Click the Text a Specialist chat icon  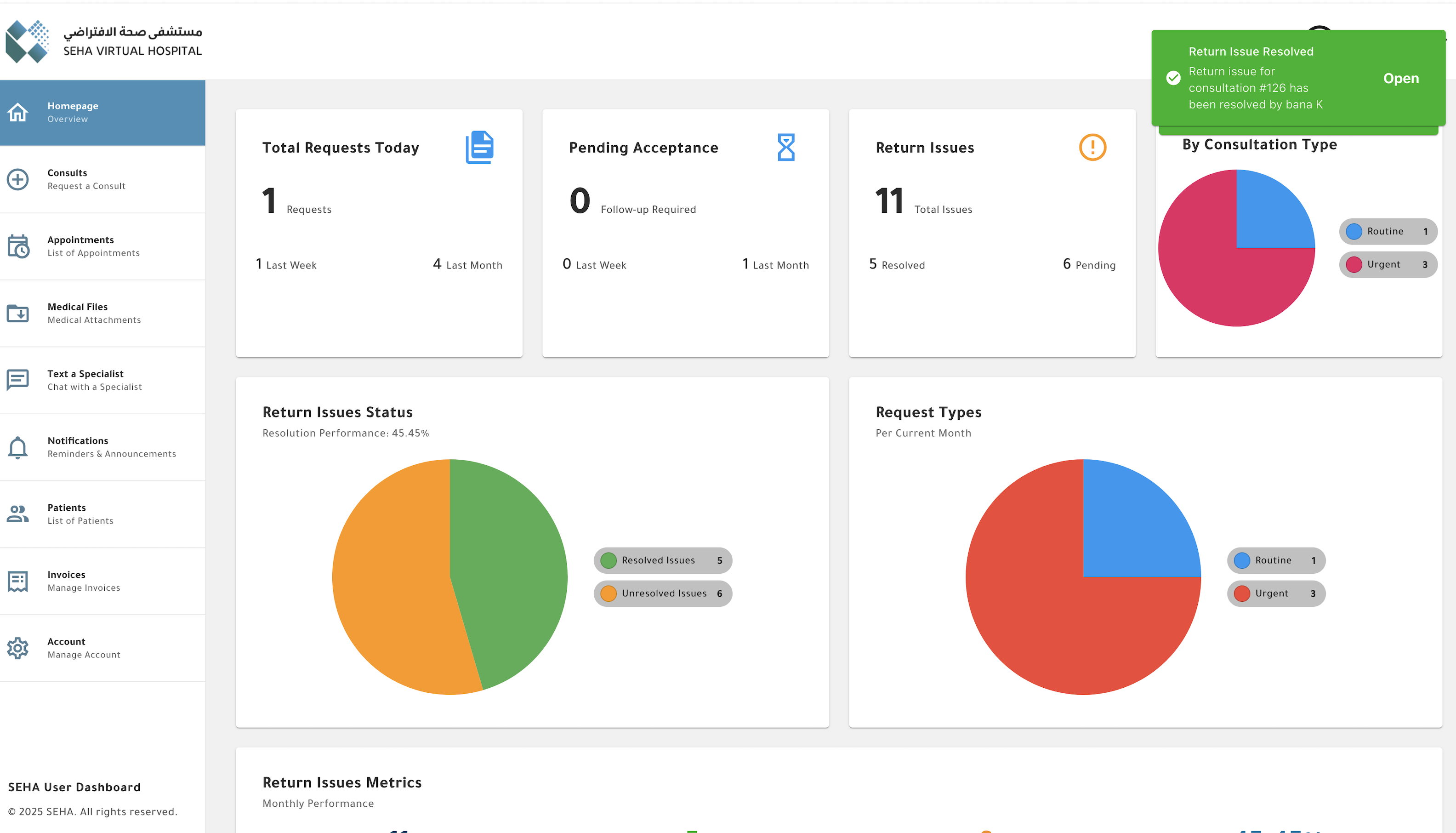18,380
